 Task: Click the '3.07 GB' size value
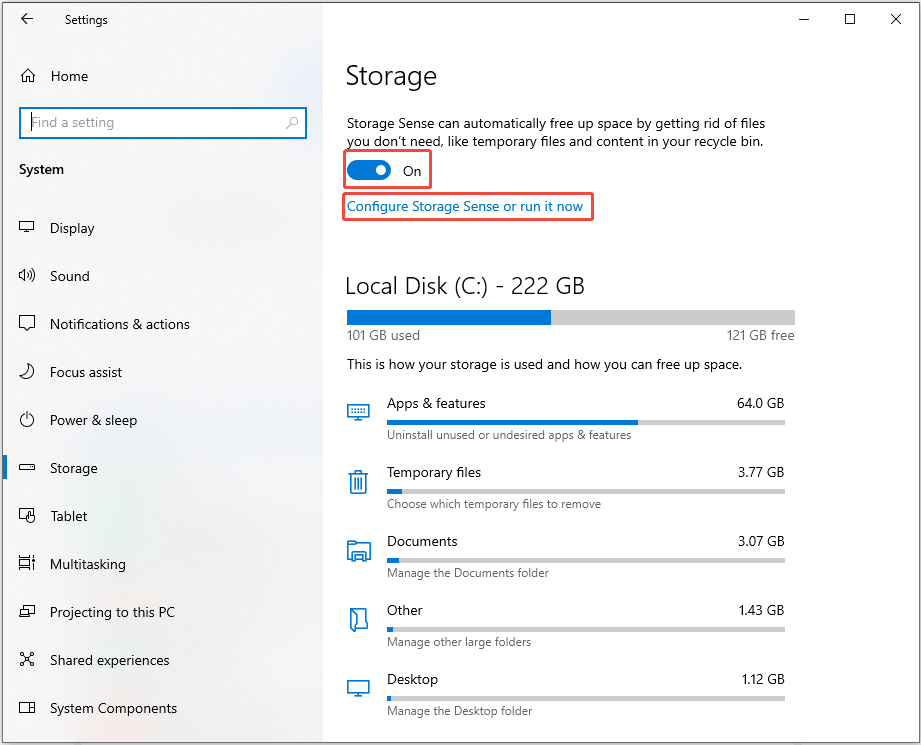[761, 541]
